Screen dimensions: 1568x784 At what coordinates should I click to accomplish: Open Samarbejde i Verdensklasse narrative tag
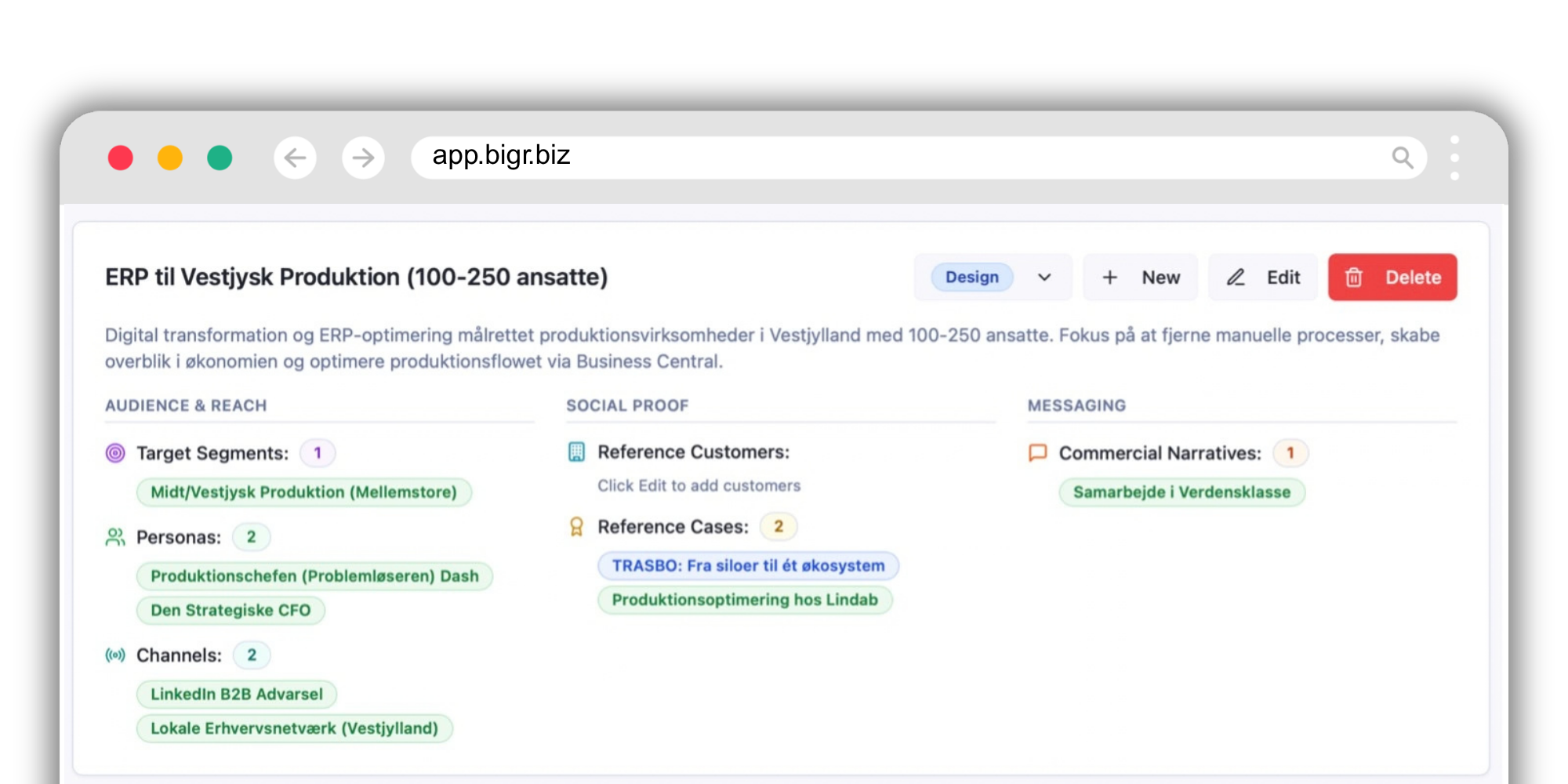1181,492
